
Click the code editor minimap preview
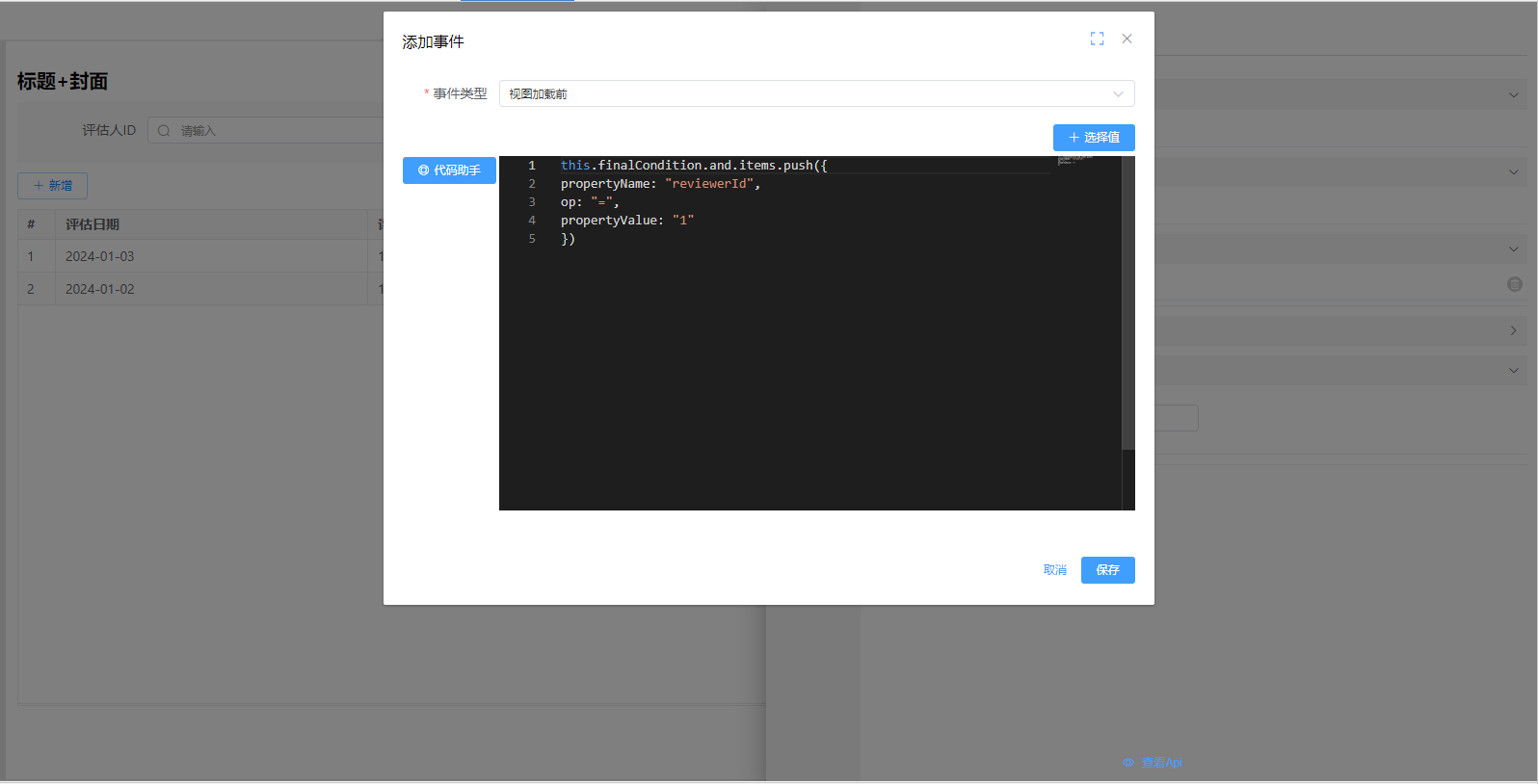click(x=1075, y=160)
